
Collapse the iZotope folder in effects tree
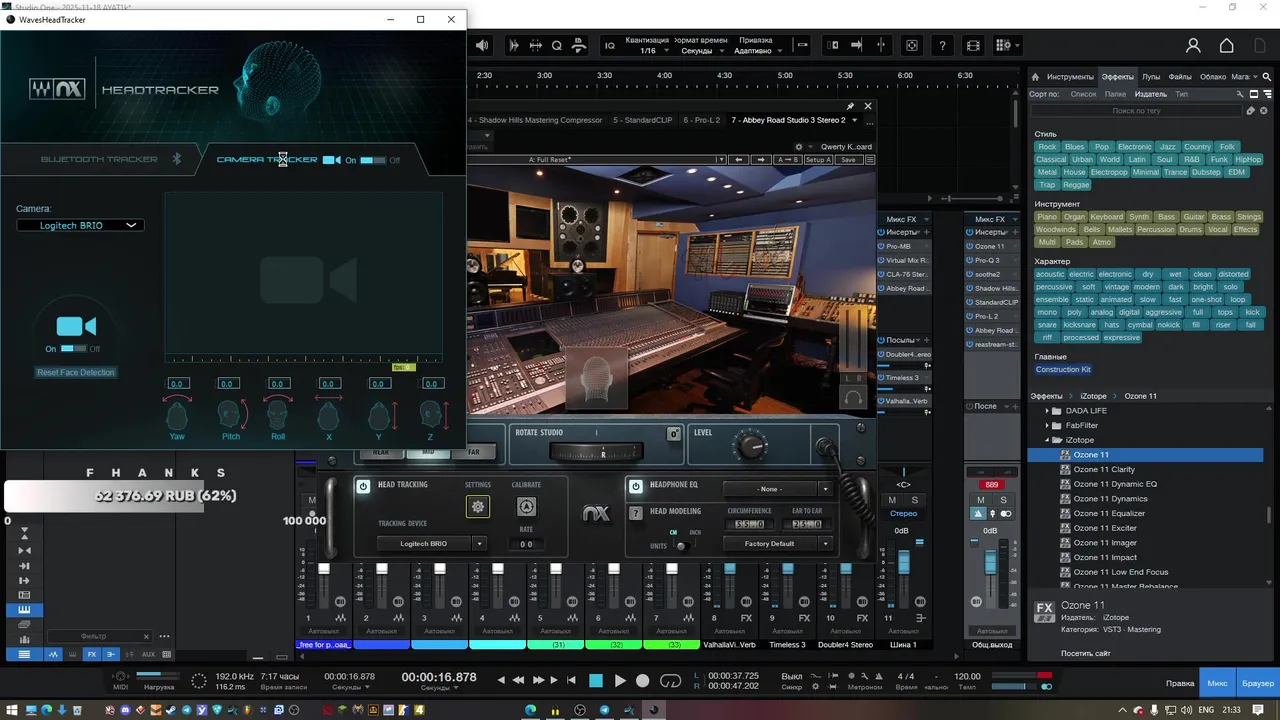pyautogui.click(x=1047, y=440)
